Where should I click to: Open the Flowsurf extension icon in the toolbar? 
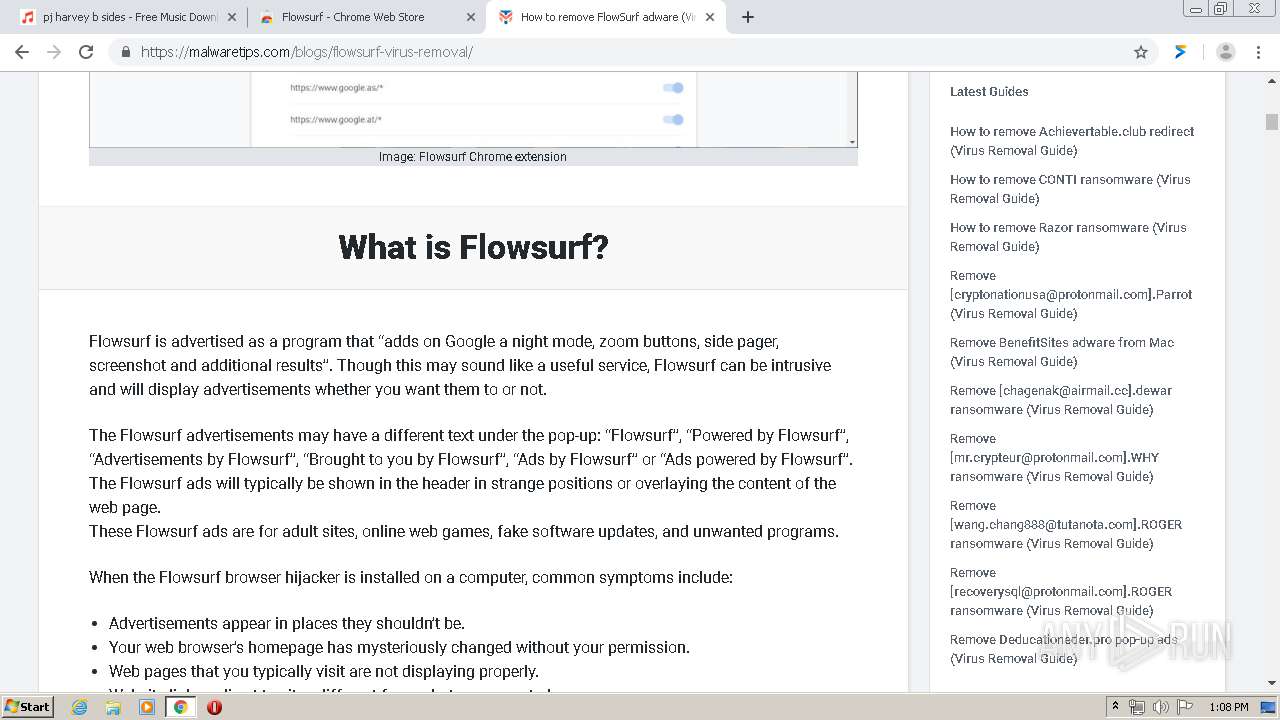[x=1181, y=52]
